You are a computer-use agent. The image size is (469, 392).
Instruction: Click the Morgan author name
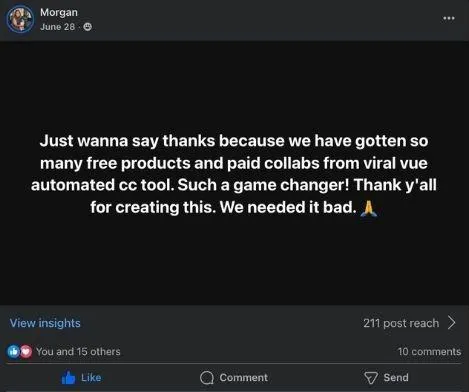(59, 12)
